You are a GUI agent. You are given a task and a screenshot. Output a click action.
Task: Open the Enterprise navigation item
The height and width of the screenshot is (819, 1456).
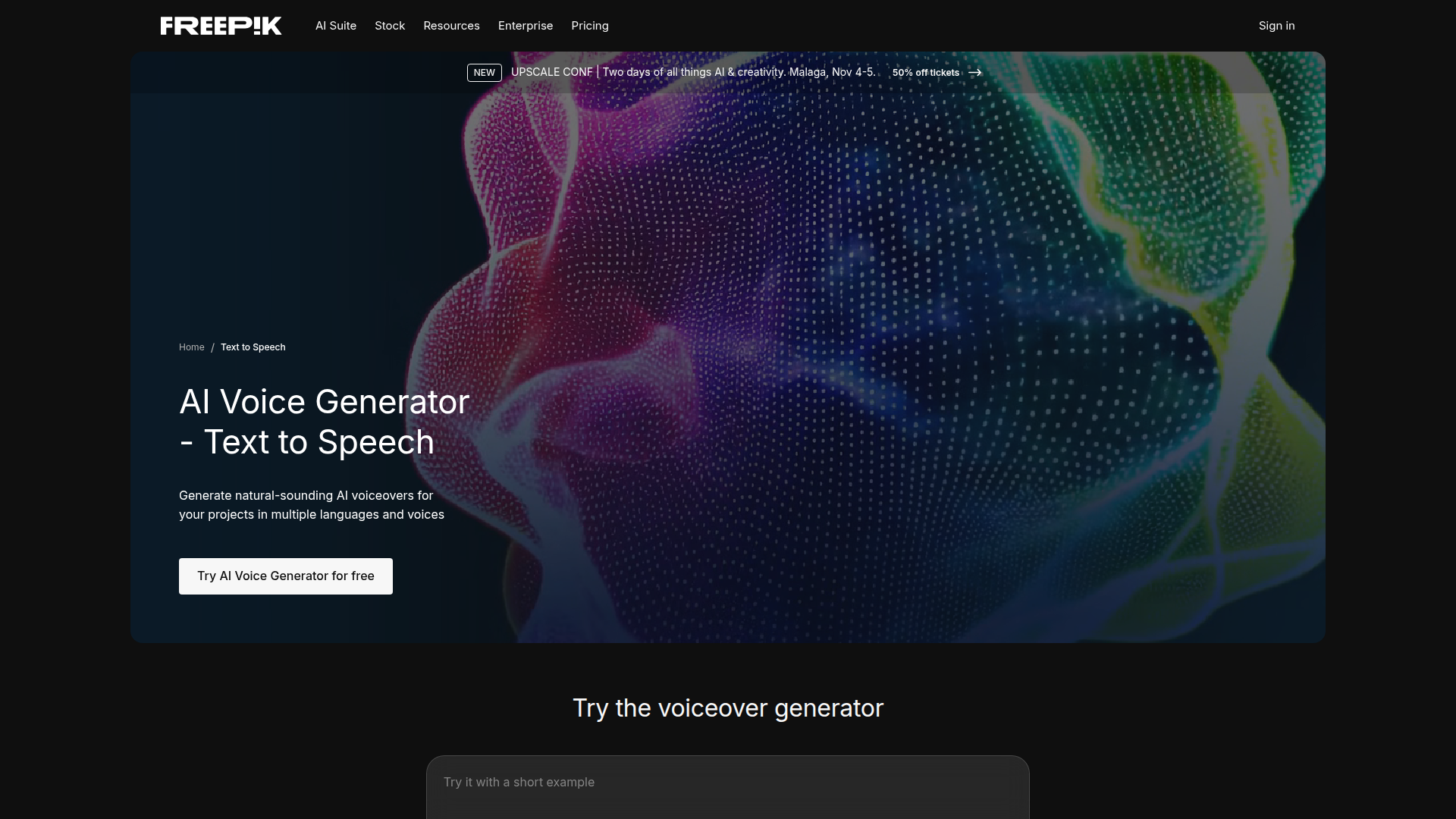[526, 26]
